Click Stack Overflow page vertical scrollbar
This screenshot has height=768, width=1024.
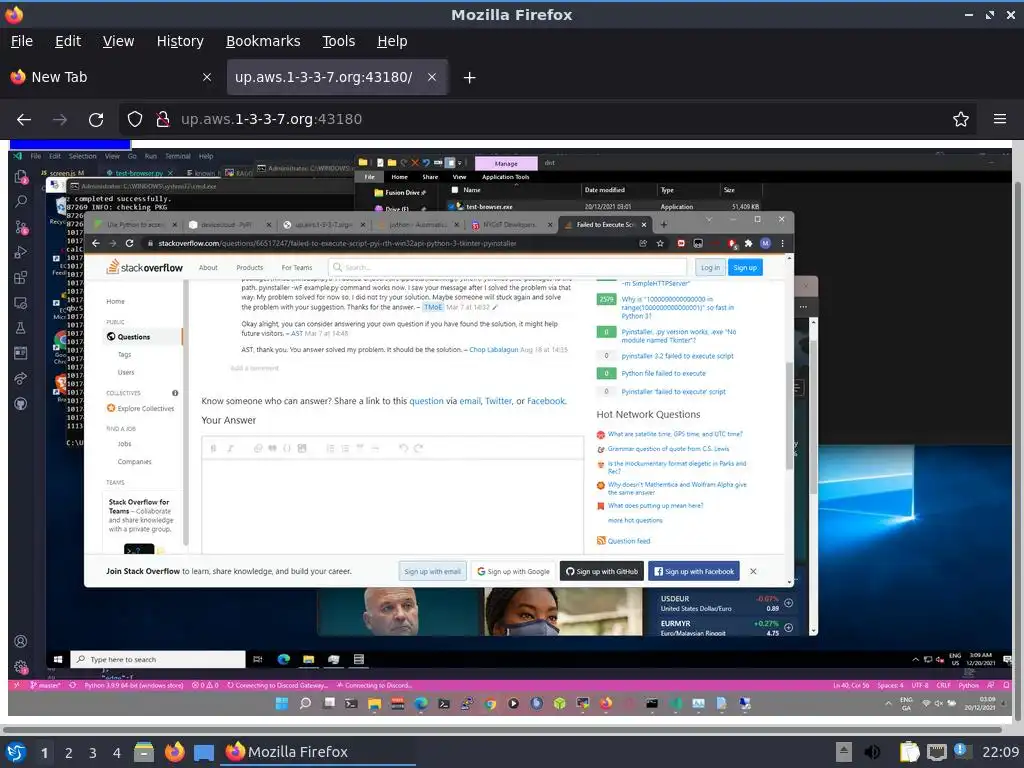click(x=790, y=415)
